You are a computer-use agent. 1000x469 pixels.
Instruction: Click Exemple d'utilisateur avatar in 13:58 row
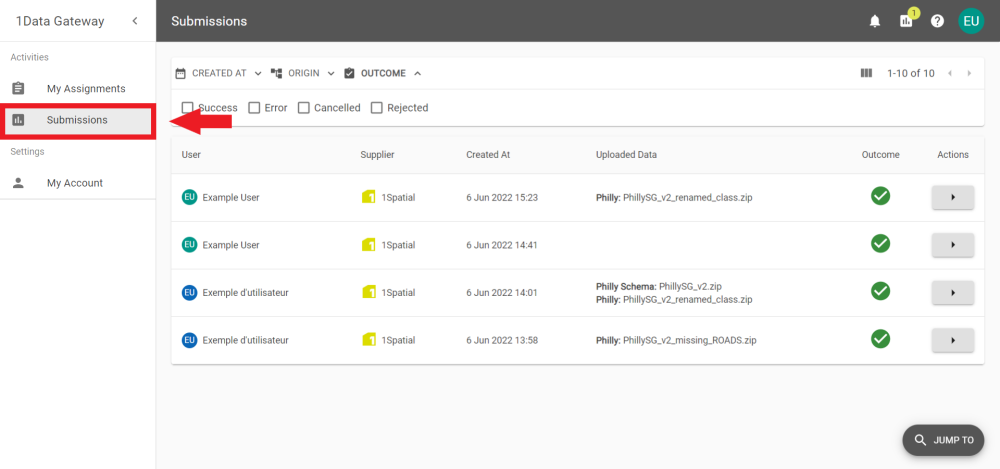click(189, 340)
